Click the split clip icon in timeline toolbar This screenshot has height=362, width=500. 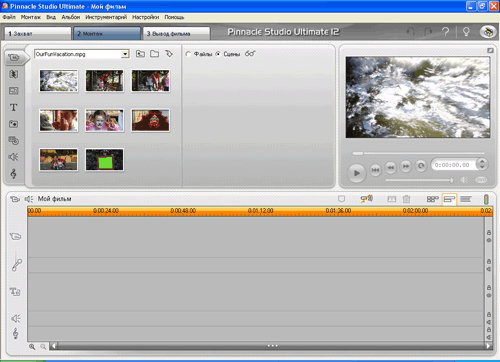coord(392,199)
